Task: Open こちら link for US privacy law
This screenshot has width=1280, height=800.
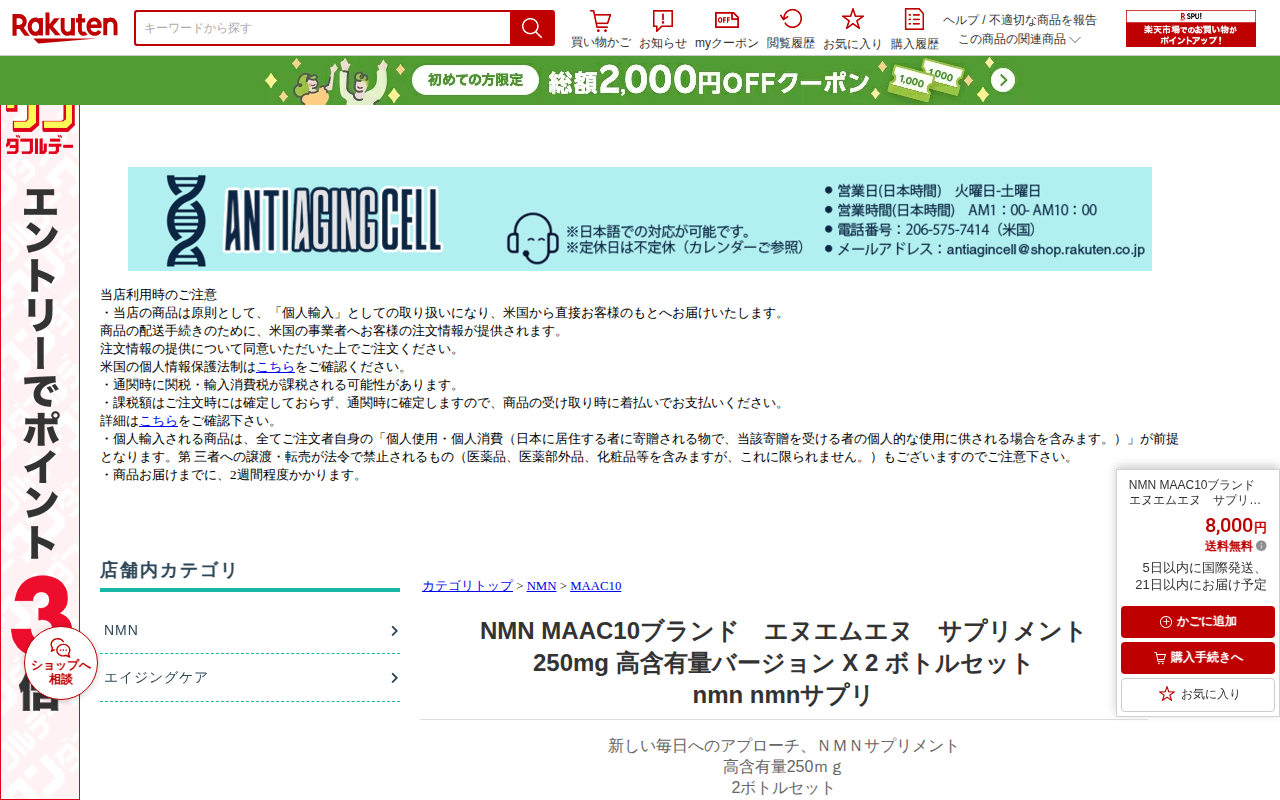Action: [x=275, y=367]
